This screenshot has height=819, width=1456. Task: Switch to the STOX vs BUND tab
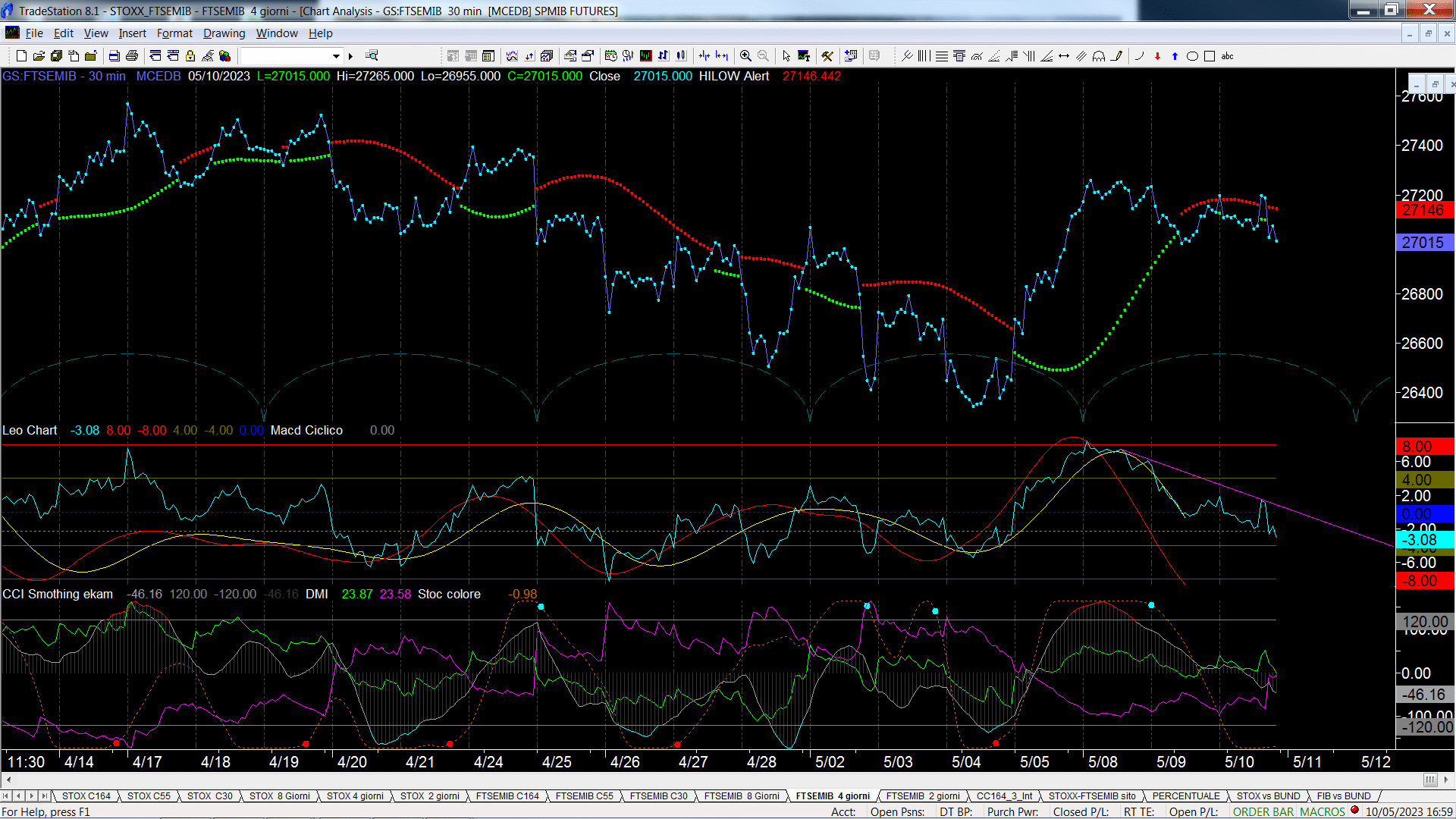click(x=1268, y=796)
